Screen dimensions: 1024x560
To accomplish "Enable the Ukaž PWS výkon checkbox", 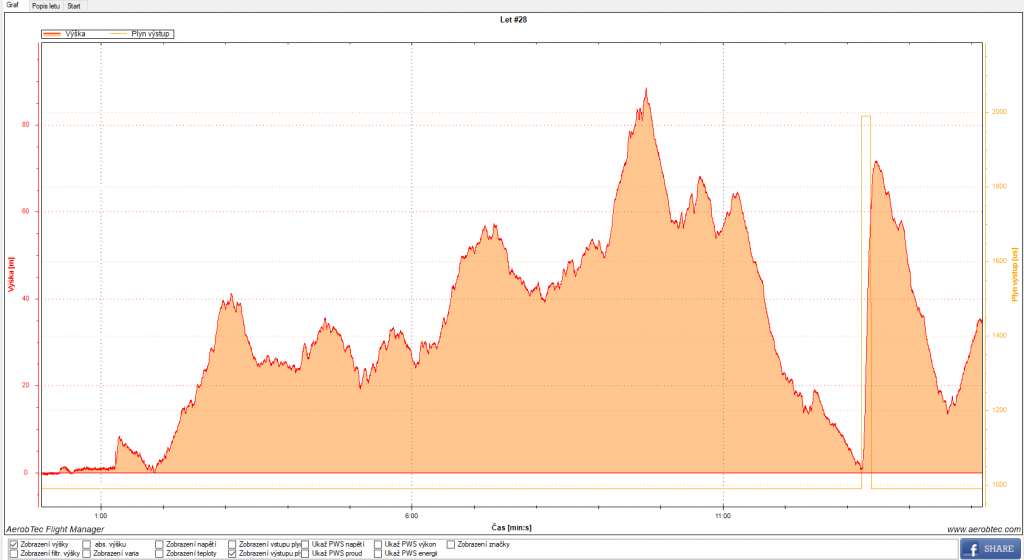I will coord(379,544).
